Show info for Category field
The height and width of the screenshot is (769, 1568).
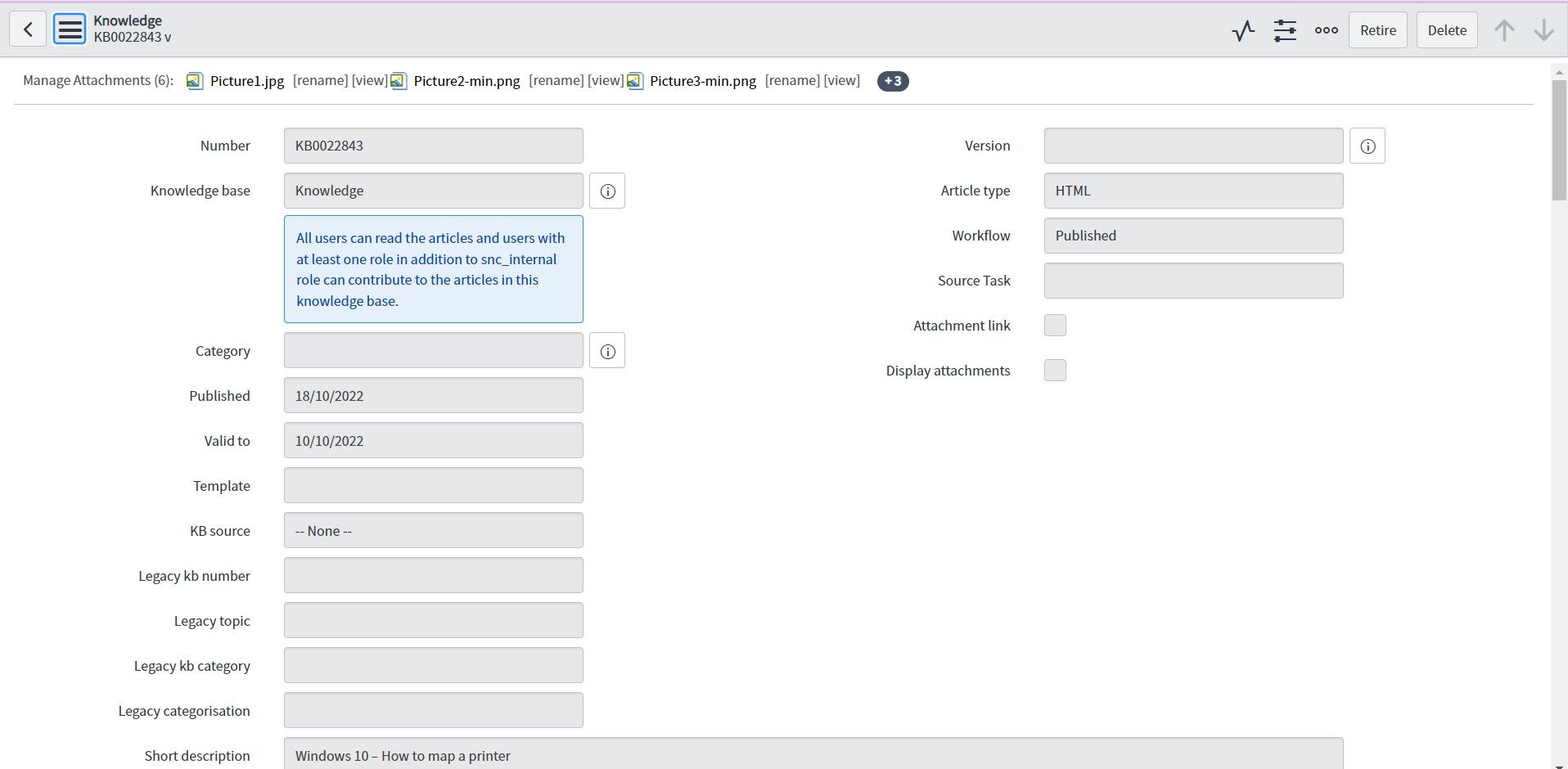[x=607, y=351]
